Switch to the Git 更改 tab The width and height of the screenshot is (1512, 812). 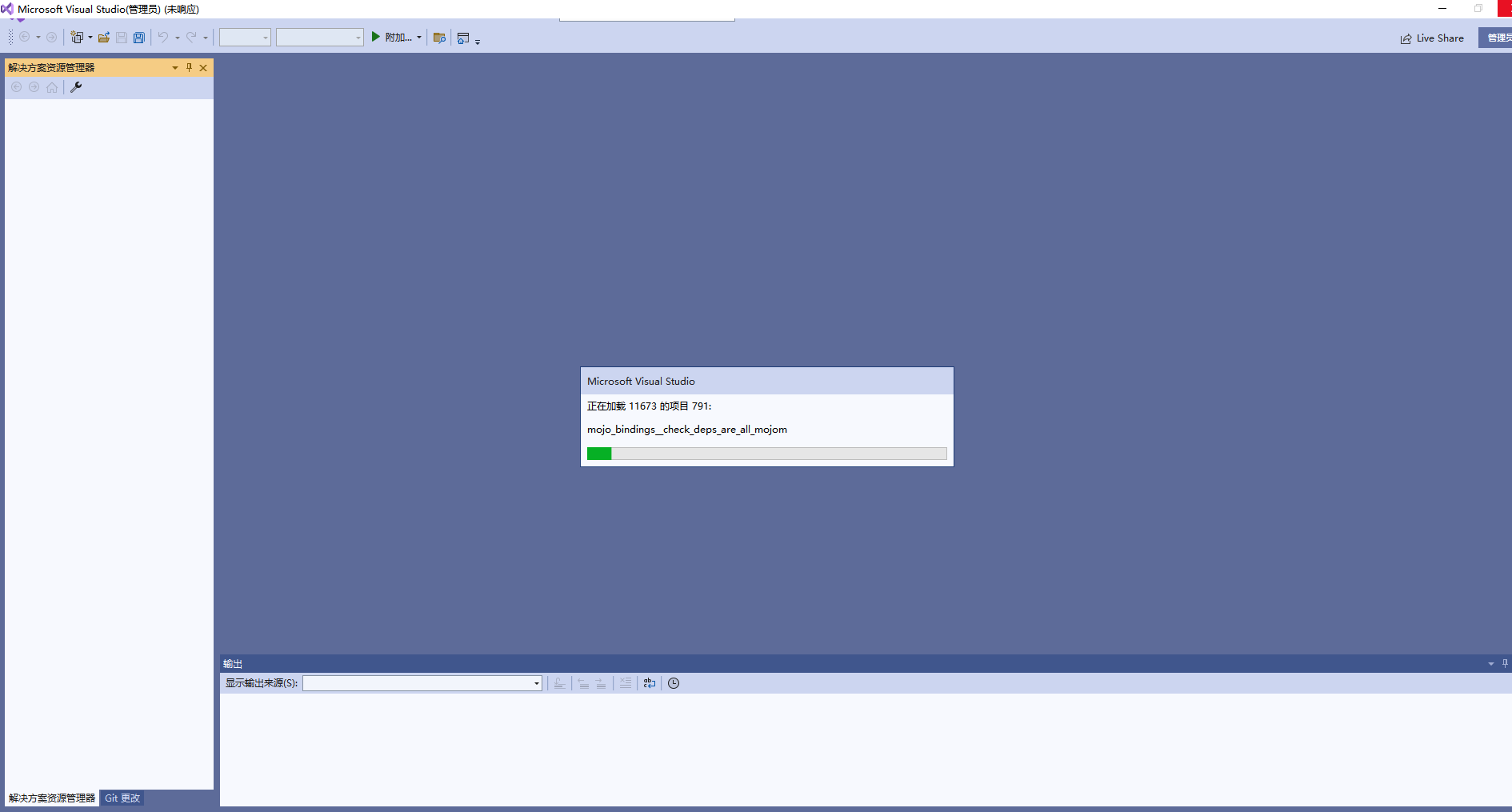pos(122,798)
